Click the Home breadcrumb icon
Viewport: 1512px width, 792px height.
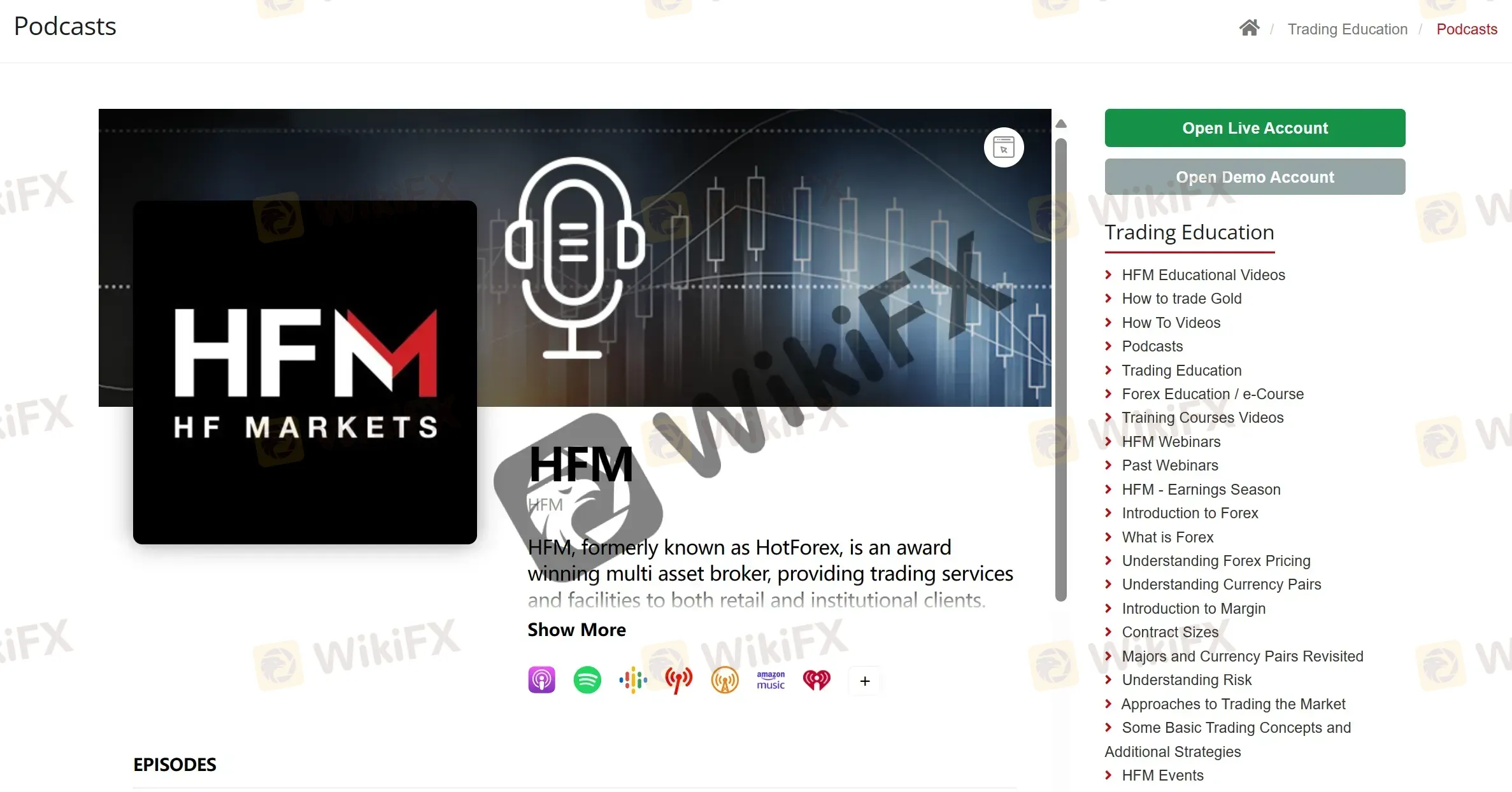click(x=1248, y=28)
